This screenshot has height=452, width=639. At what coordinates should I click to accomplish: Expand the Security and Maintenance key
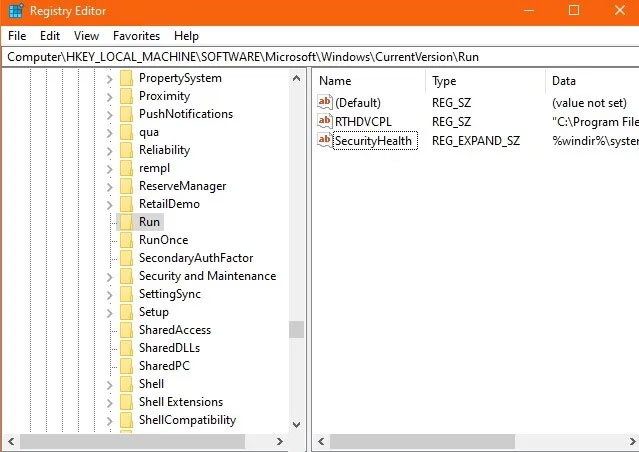click(109, 276)
